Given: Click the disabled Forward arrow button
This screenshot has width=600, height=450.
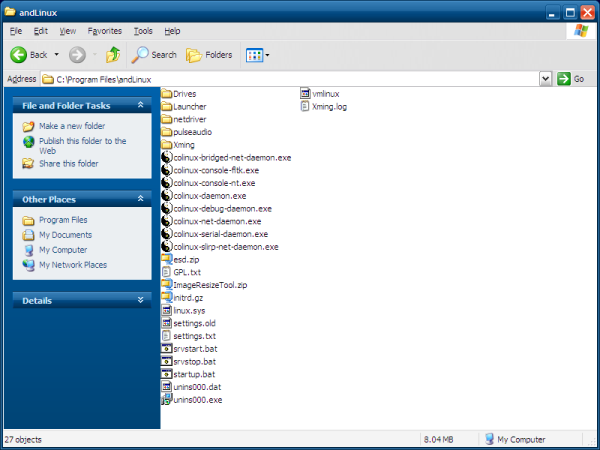Looking at the screenshot, I should (x=77, y=55).
